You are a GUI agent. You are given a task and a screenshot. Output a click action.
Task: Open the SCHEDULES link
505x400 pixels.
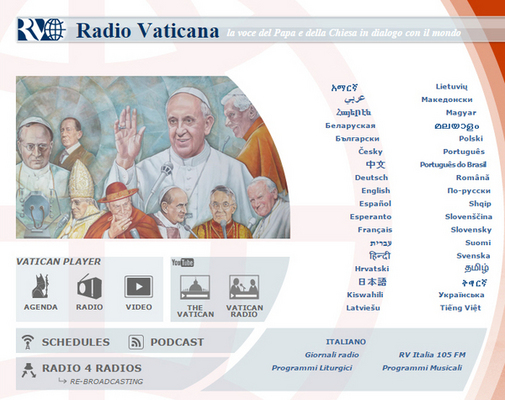(x=76, y=342)
